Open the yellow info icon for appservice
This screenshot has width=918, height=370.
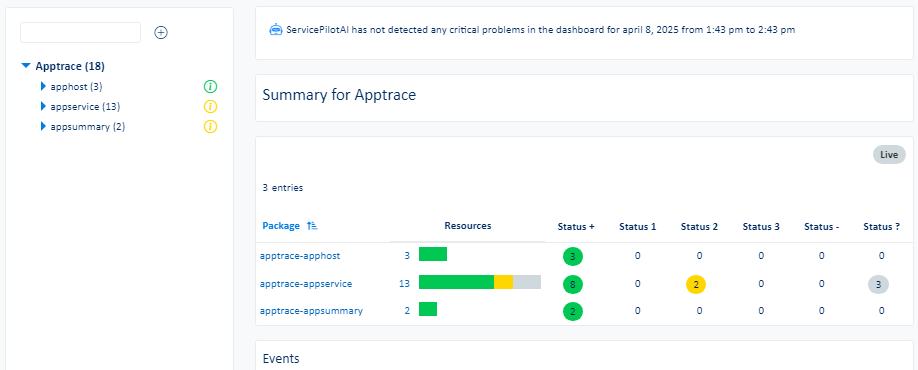coord(210,107)
